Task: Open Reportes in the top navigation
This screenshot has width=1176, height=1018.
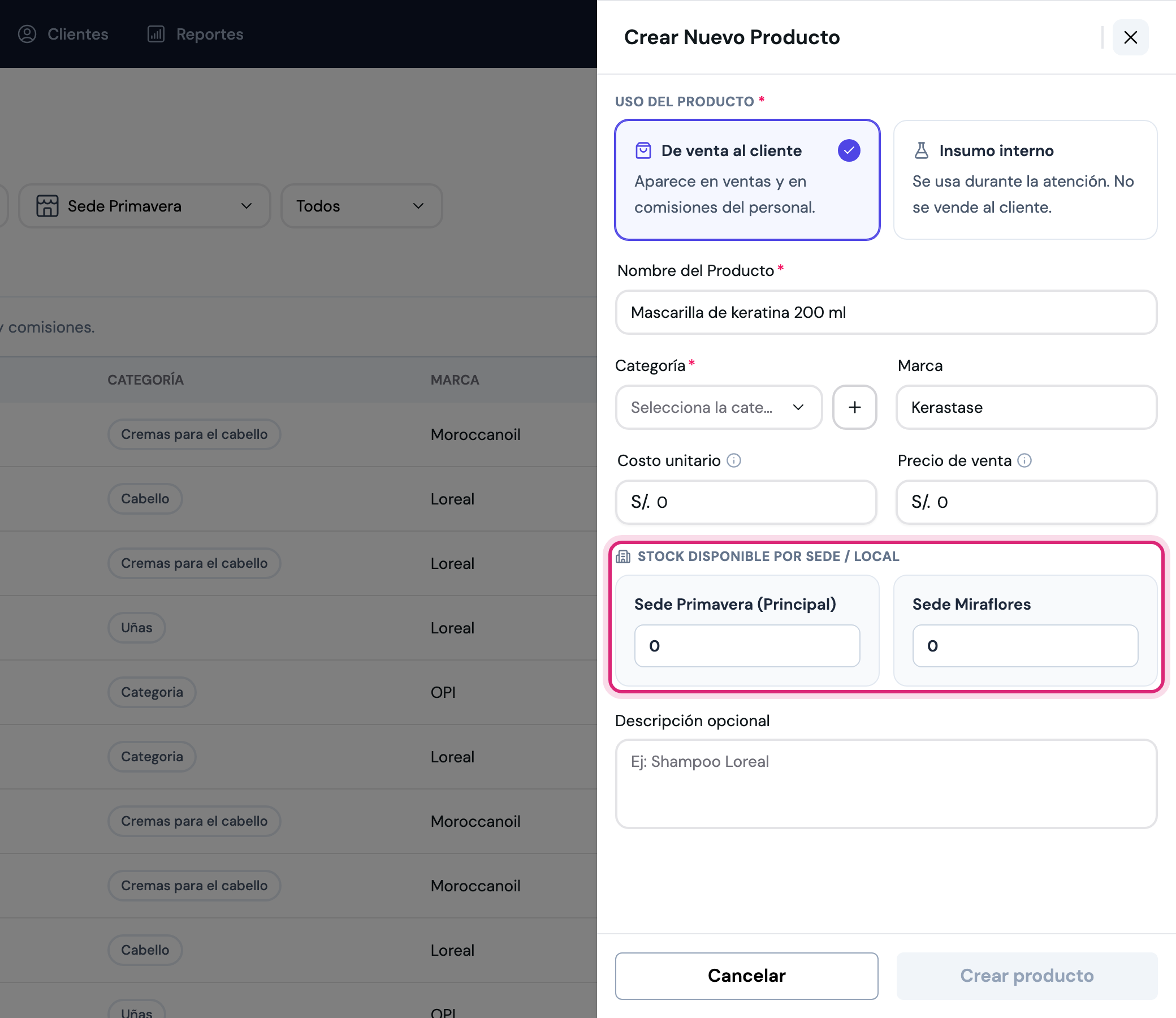Action: pyautogui.click(x=194, y=34)
